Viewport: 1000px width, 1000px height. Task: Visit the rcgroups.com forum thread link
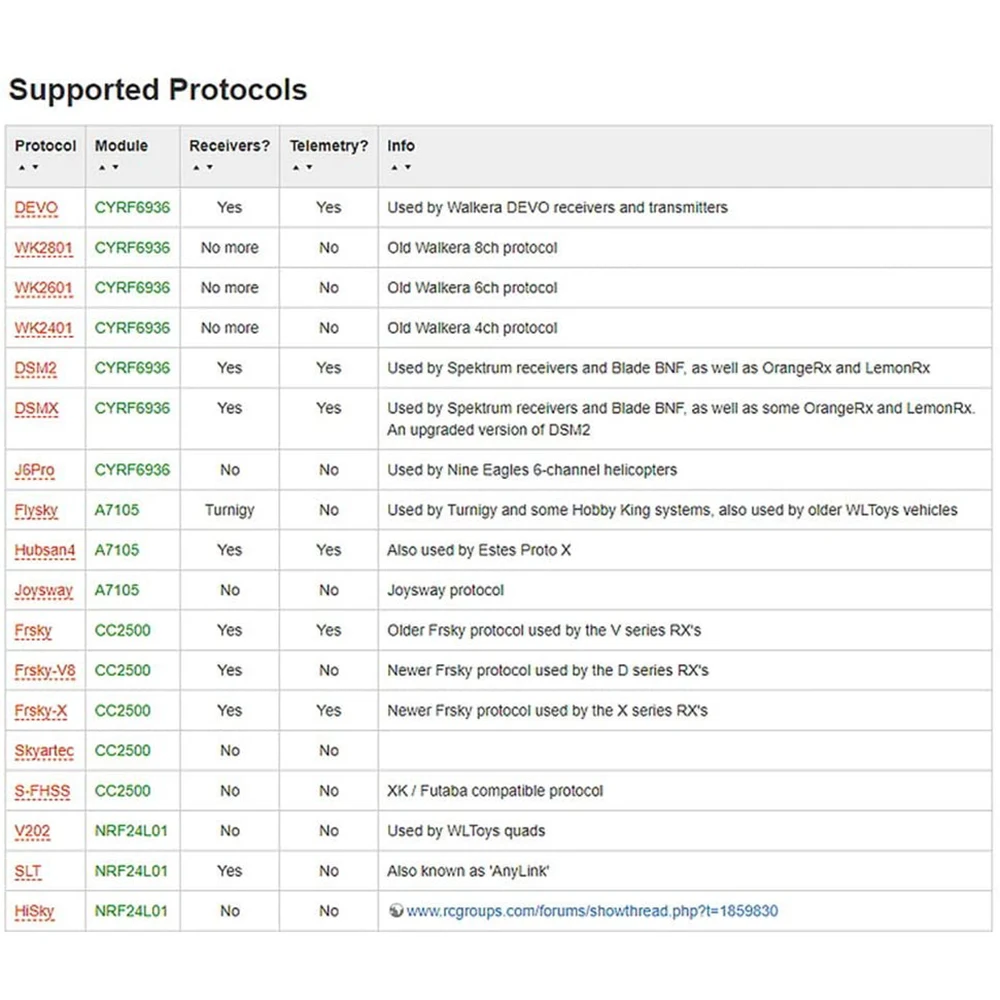coord(592,911)
